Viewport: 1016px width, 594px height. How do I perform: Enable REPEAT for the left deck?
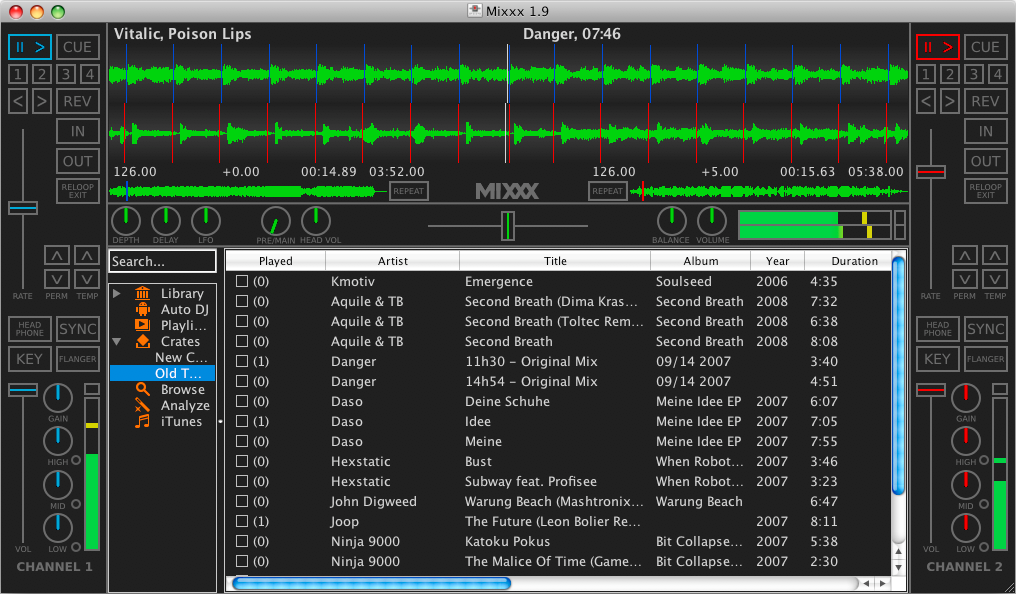408,191
